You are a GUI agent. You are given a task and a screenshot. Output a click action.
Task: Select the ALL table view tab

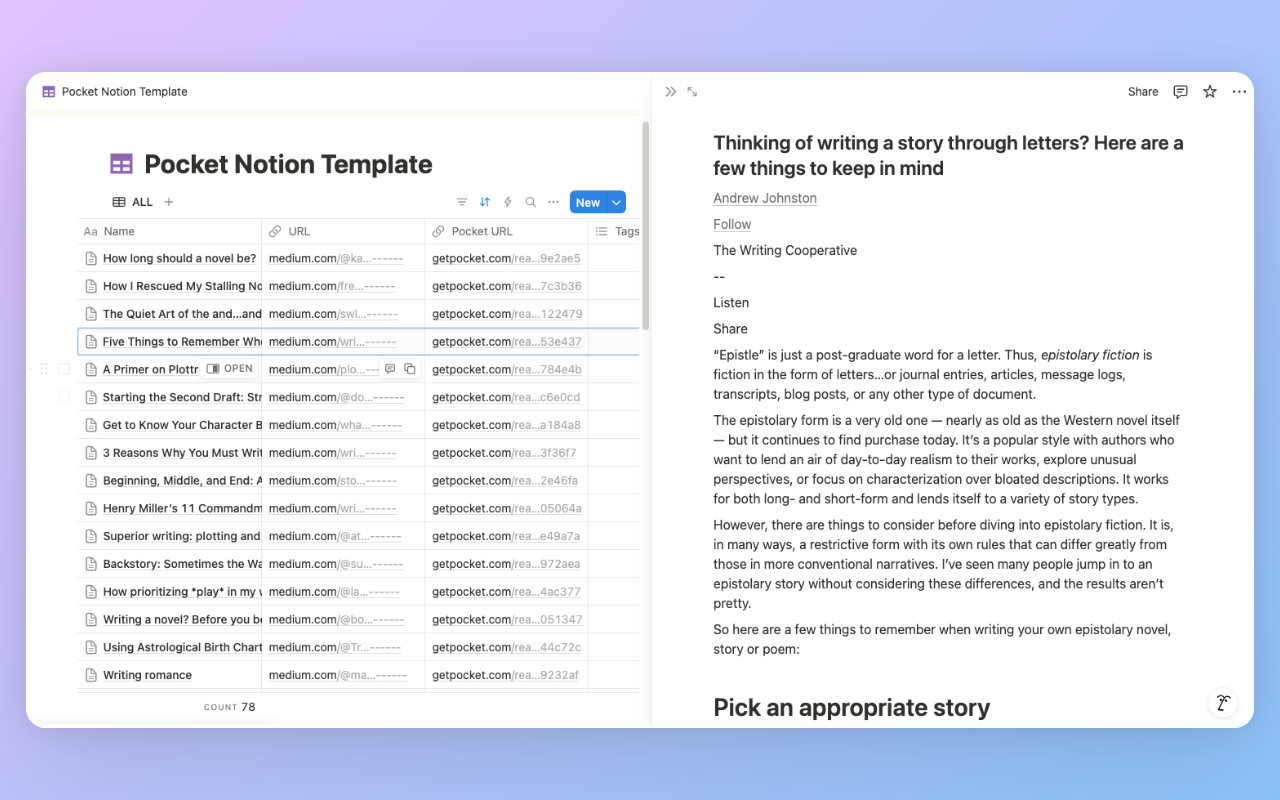click(133, 202)
